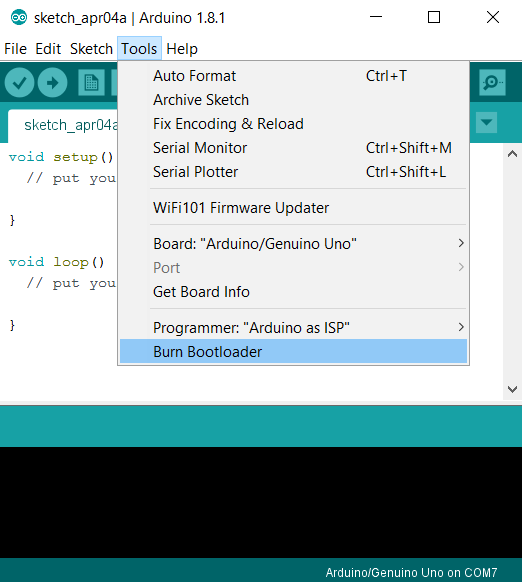Image resolution: width=522 pixels, height=582 pixels.
Task: Open the File menu
Action: click(16, 49)
